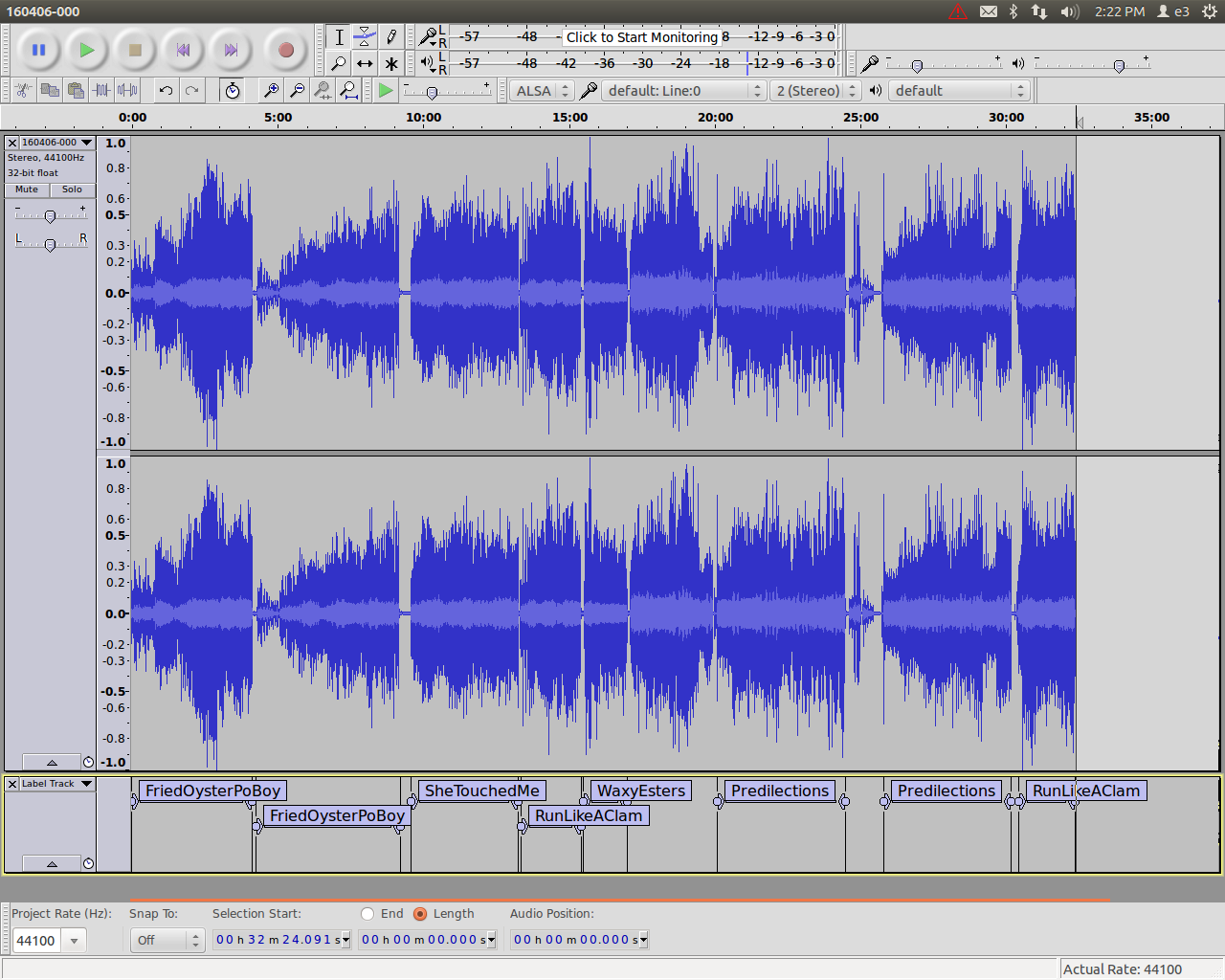Activate the Multi-Tool asterisk icon
The height and width of the screenshot is (980, 1225).
pos(390,64)
